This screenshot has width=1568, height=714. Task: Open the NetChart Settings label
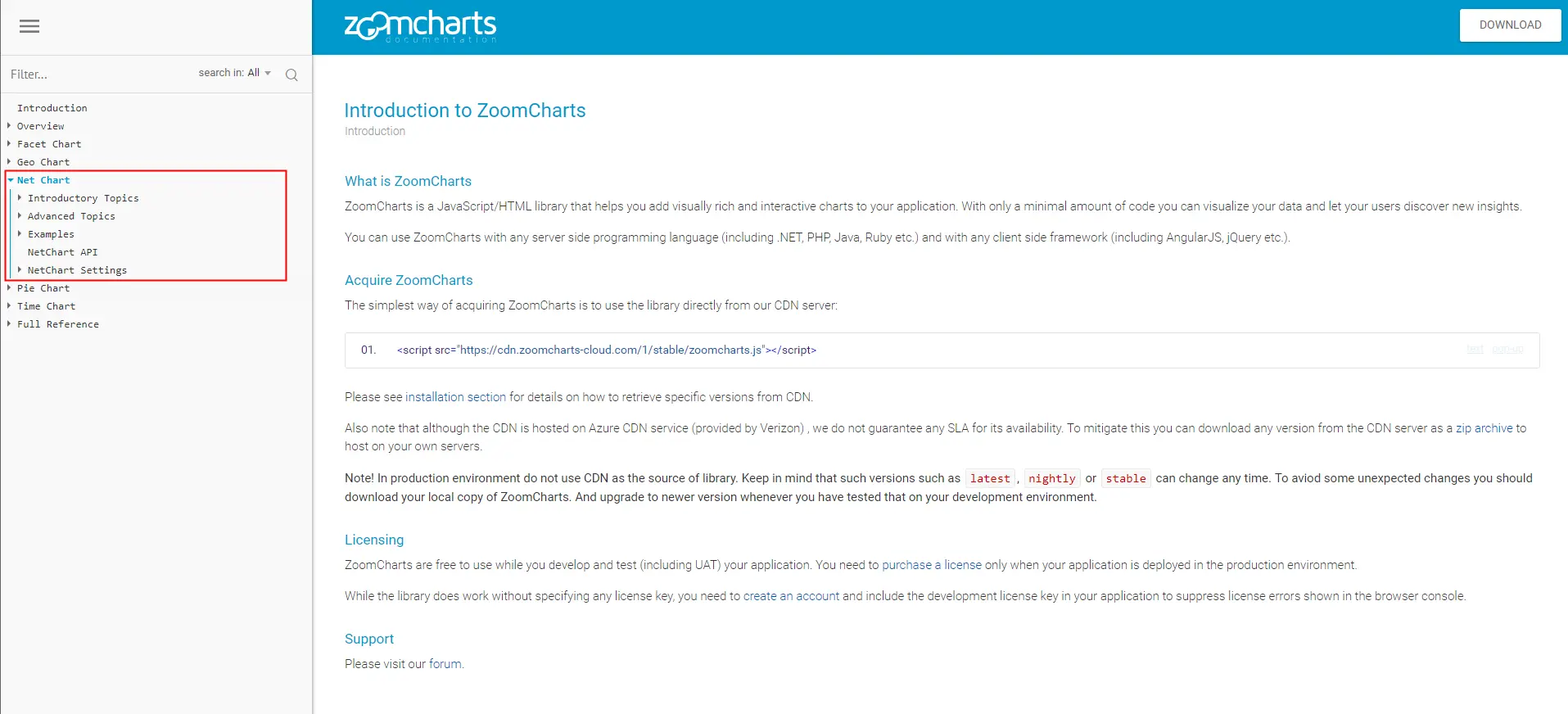77,270
